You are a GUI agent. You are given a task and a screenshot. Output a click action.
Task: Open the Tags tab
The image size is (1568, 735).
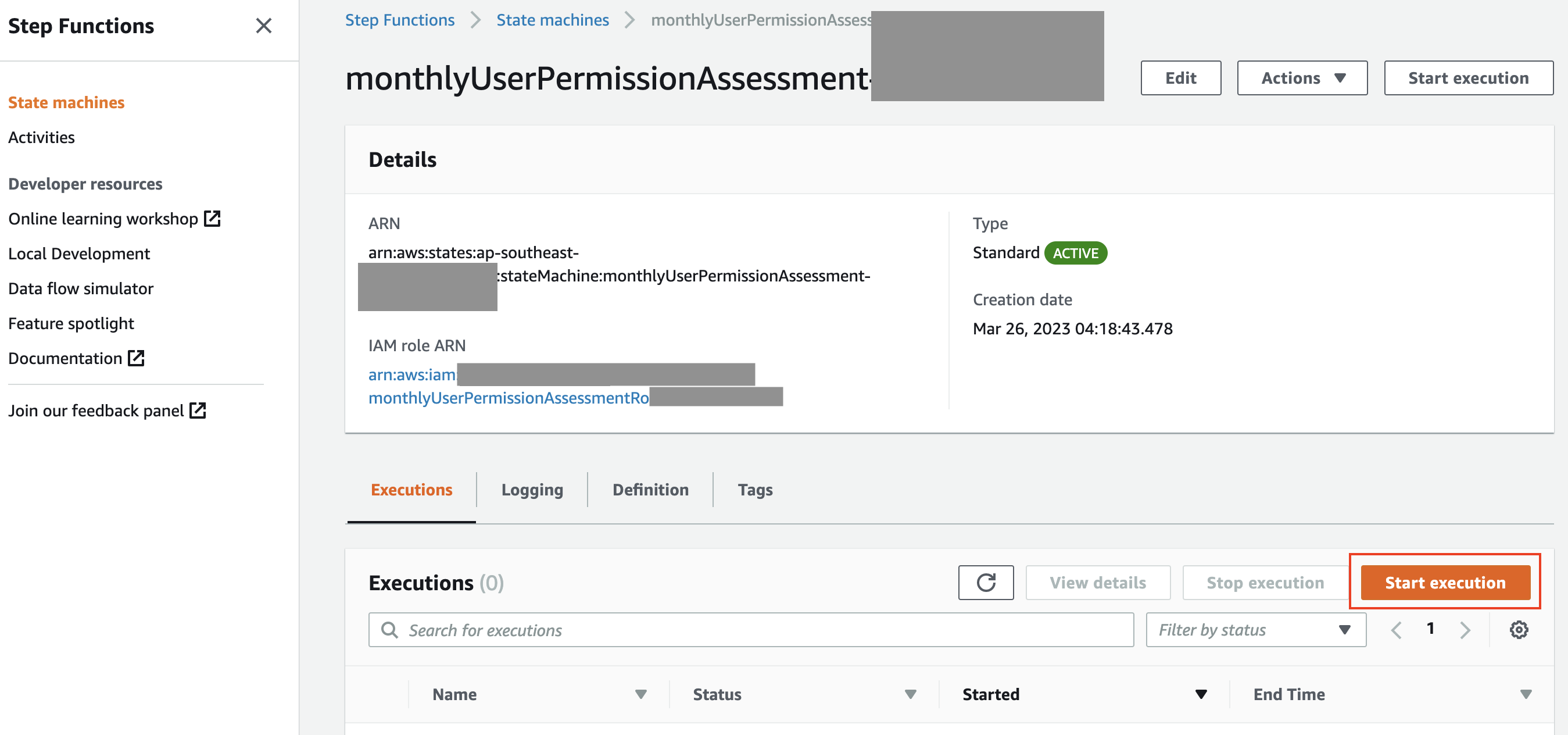click(x=754, y=490)
